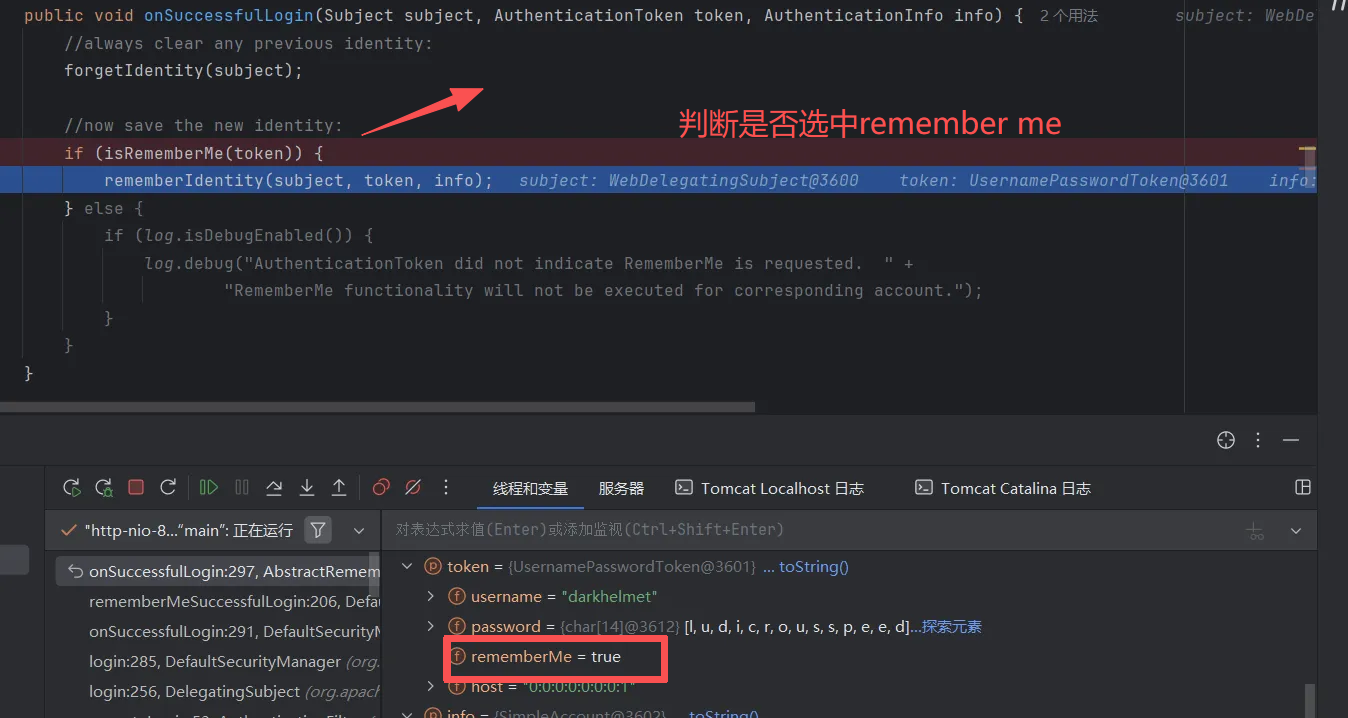Click the Rerun in debug mode icon

[x=104, y=488]
